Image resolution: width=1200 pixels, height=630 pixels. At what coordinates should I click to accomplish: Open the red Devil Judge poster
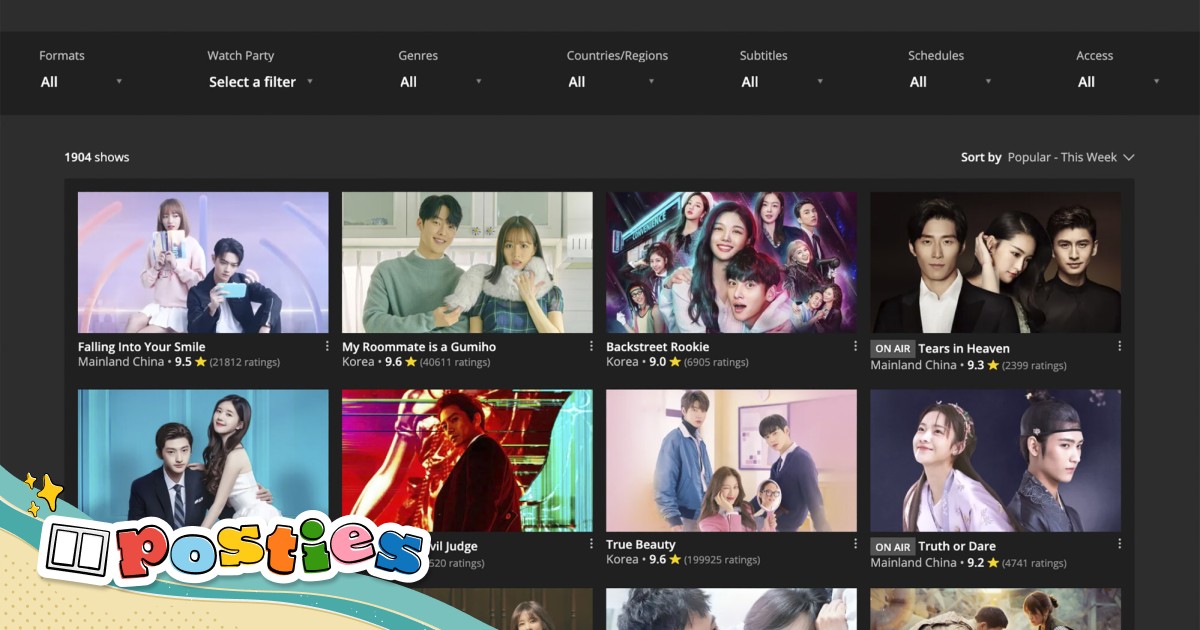click(467, 460)
